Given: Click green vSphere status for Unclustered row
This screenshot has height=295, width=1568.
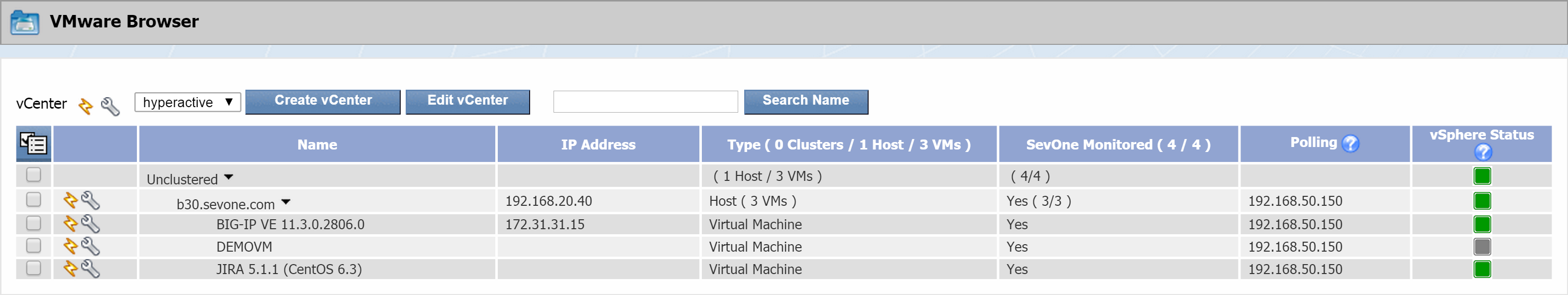Looking at the screenshot, I should click(1482, 176).
